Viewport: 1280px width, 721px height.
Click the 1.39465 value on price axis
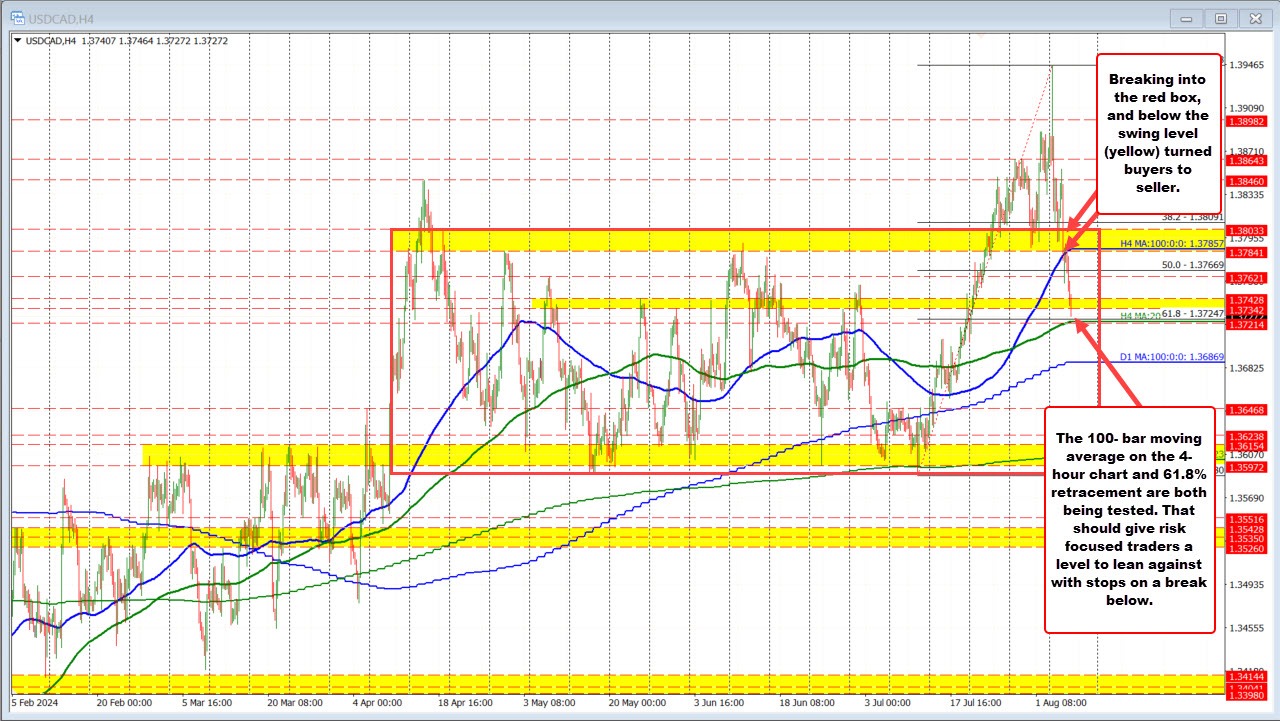point(1245,65)
